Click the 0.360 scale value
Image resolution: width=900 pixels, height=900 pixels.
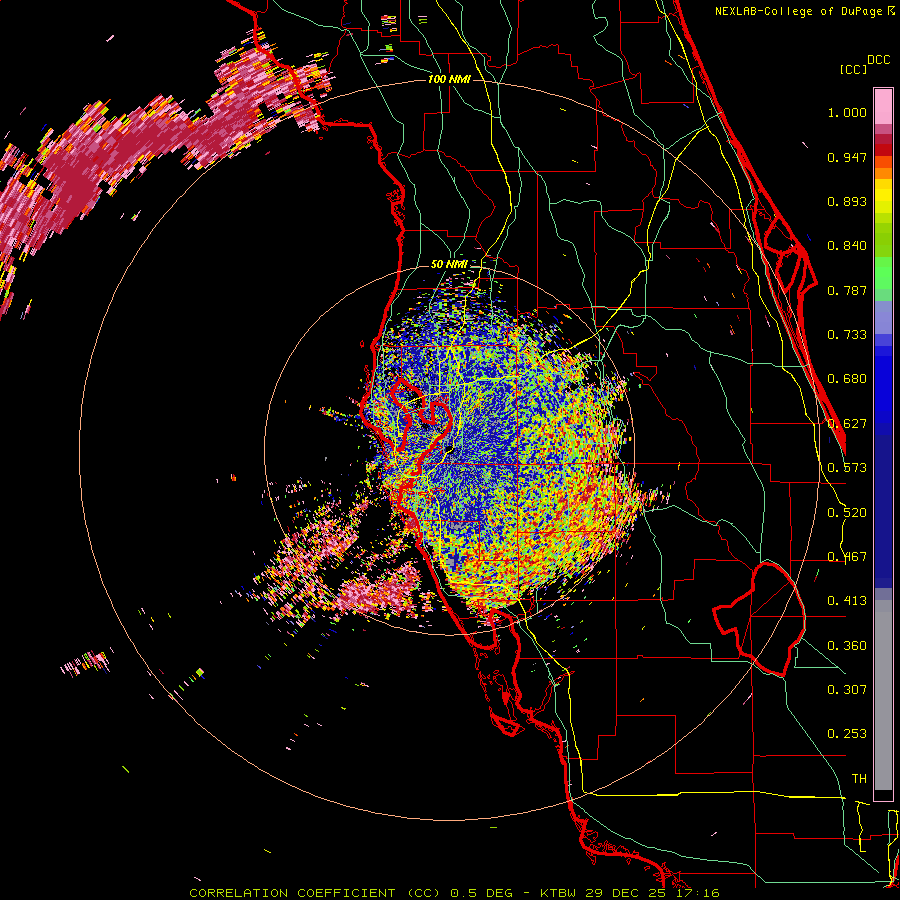pyautogui.click(x=847, y=646)
